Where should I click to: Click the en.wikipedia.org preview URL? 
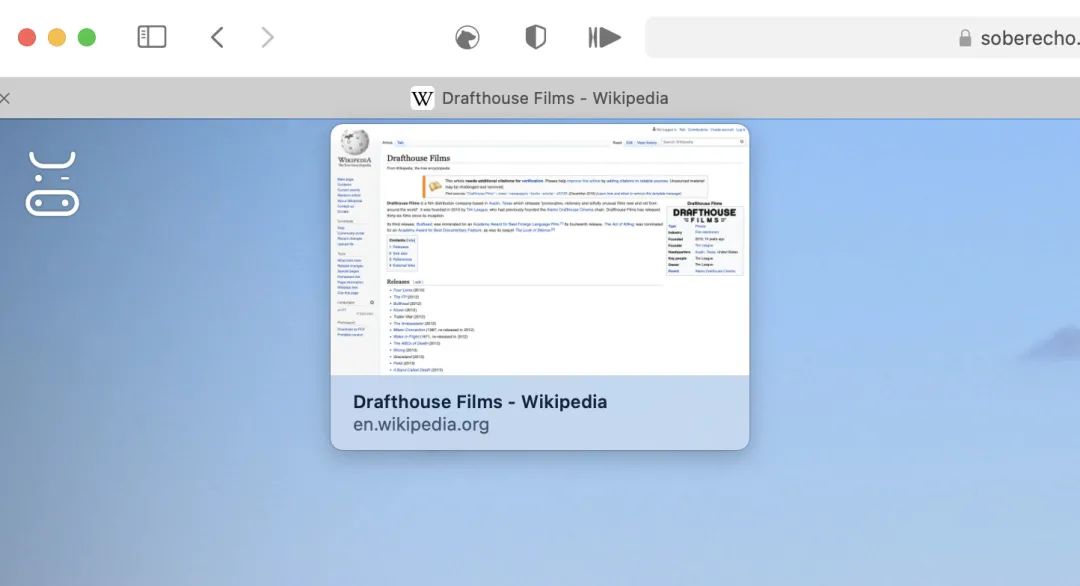pyautogui.click(x=421, y=425)
